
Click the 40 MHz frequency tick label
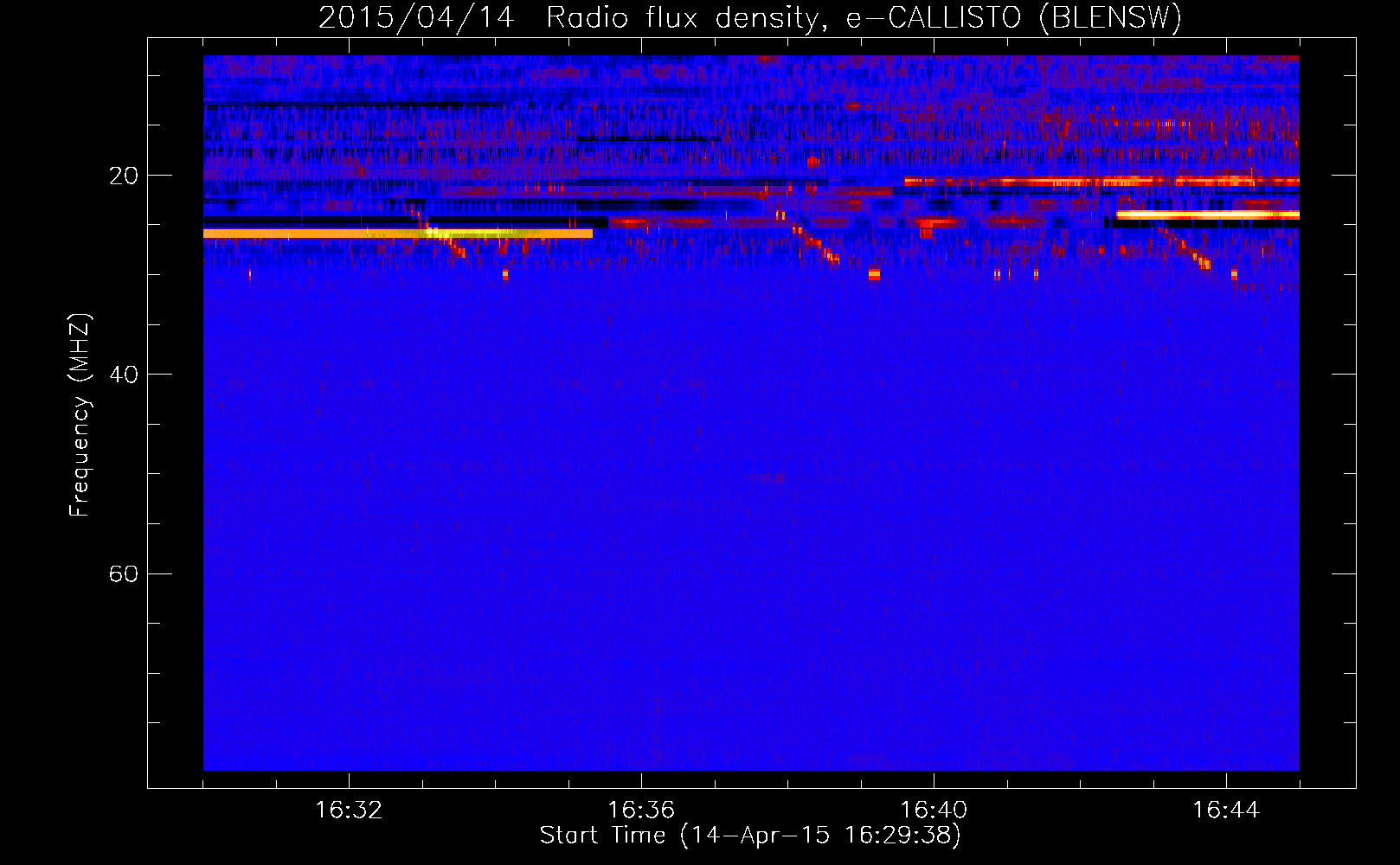coord(123,375)
